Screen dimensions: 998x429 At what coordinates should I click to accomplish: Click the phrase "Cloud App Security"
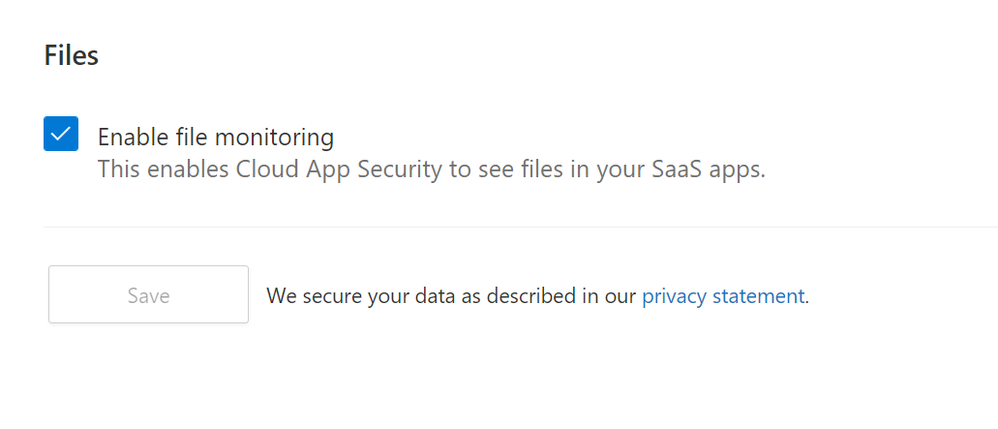339,169
